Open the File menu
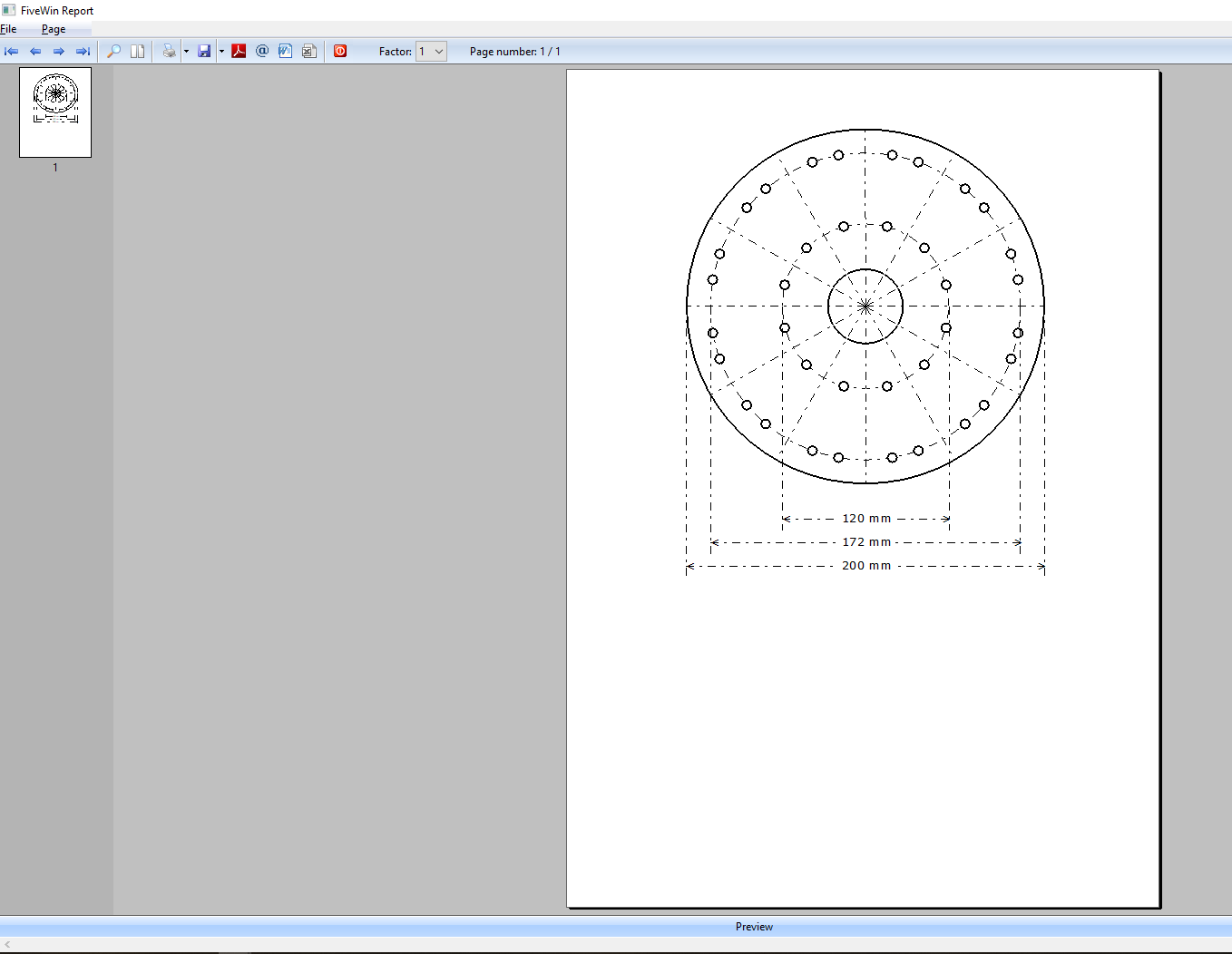The image size is (1232, 954). (9, 29)
